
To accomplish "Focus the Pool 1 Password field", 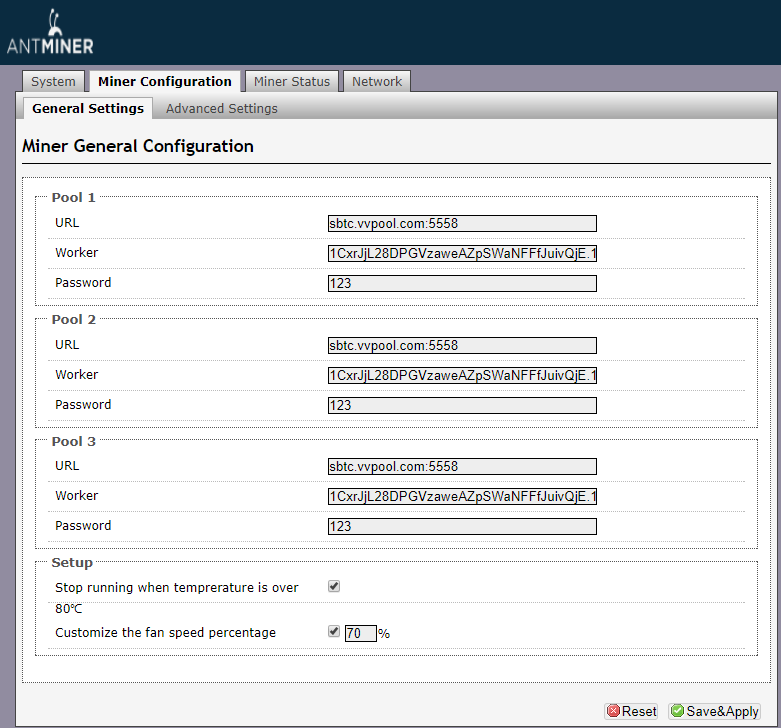I will 462,284.
